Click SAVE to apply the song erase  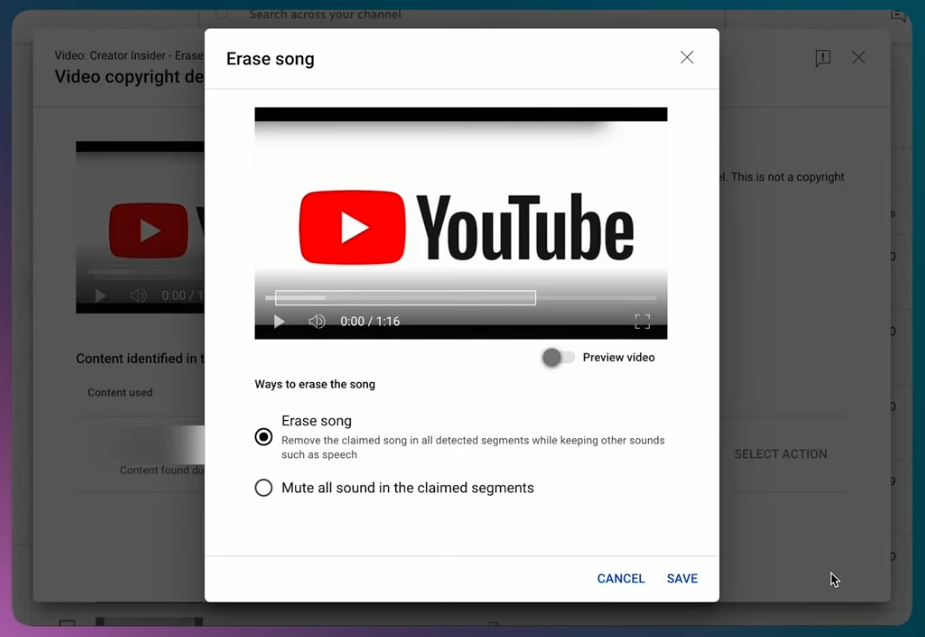[682, 579]
